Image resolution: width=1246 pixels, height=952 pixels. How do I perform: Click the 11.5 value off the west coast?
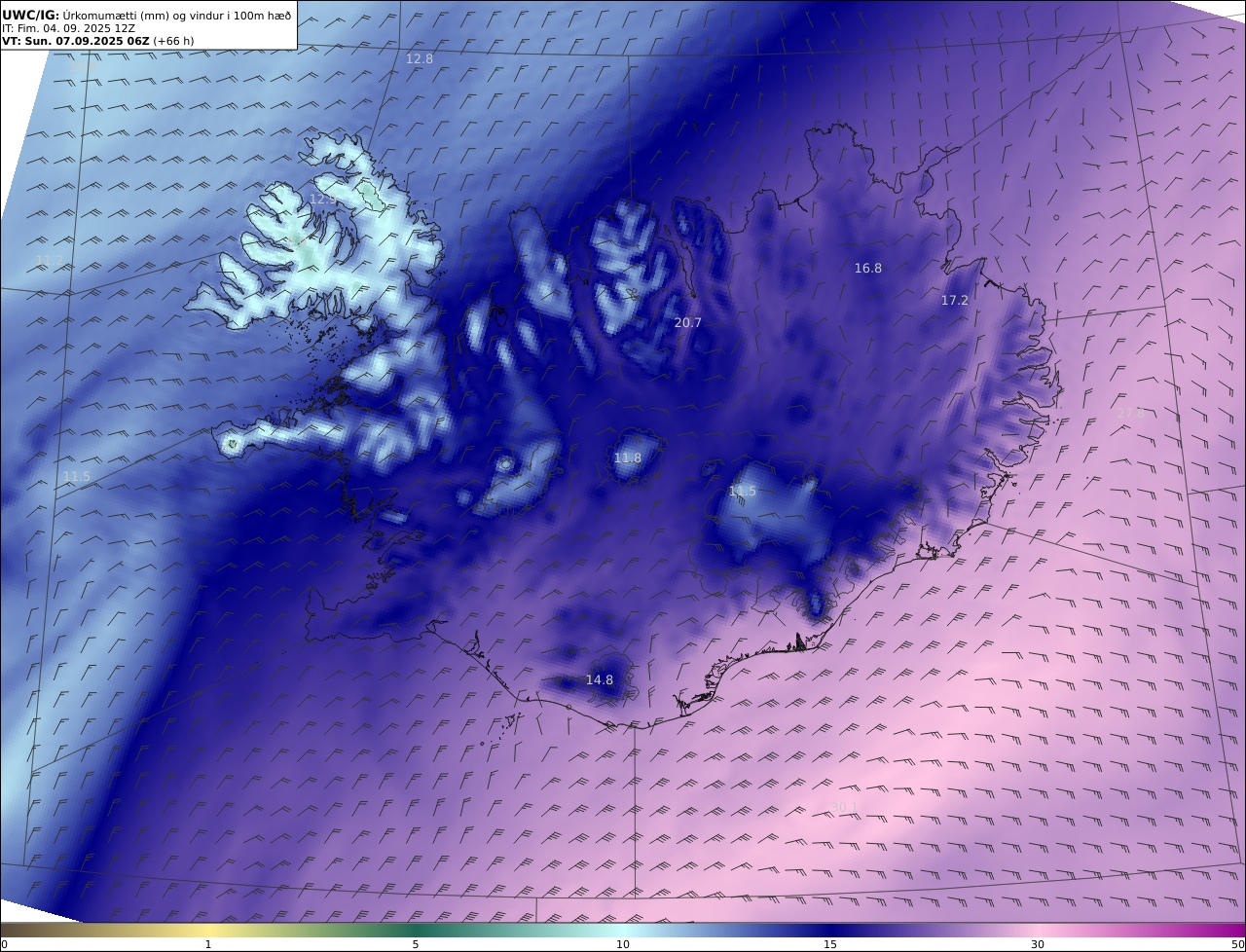coord(76,477)
